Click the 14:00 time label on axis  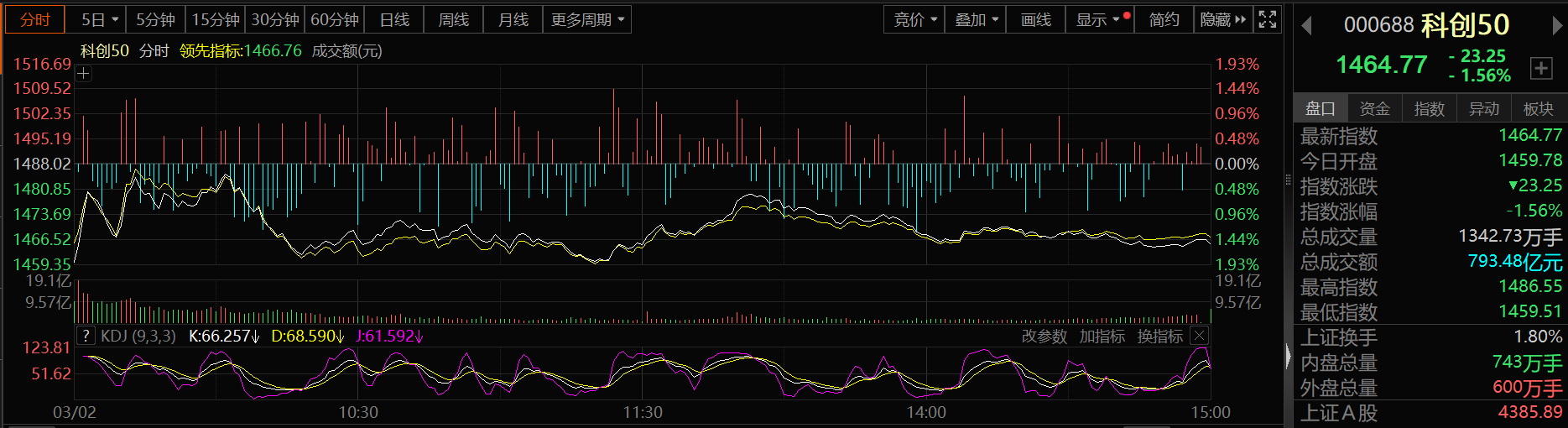click(926, 412)
